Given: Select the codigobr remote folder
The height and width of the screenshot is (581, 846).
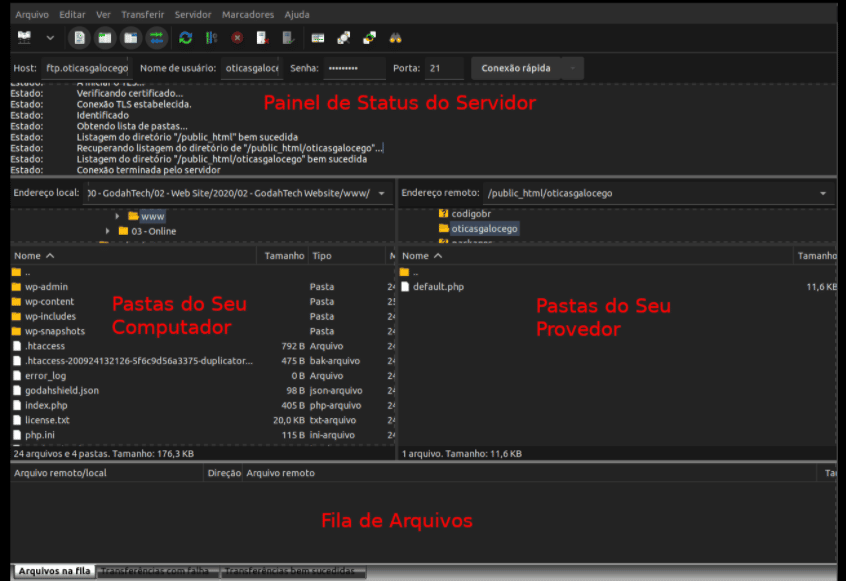Looking at the screenshot, I should [x=465, y=214].
